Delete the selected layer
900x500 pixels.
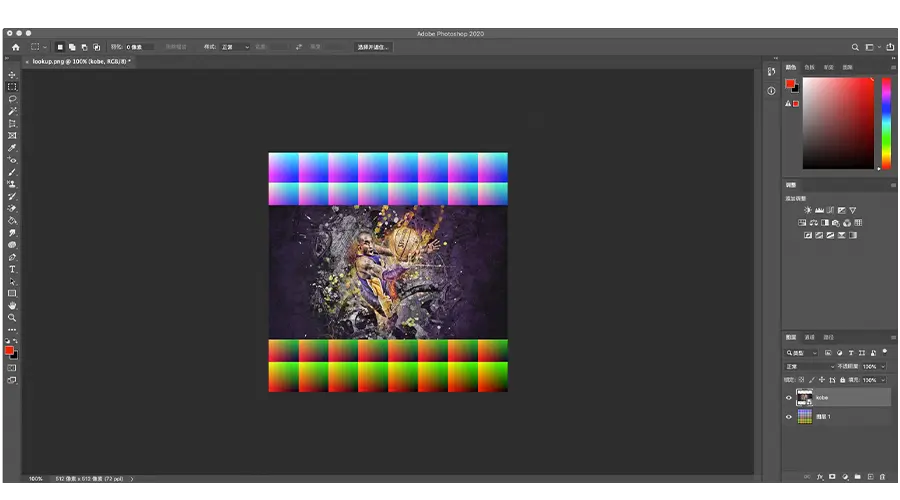click(x=883, y=476)
